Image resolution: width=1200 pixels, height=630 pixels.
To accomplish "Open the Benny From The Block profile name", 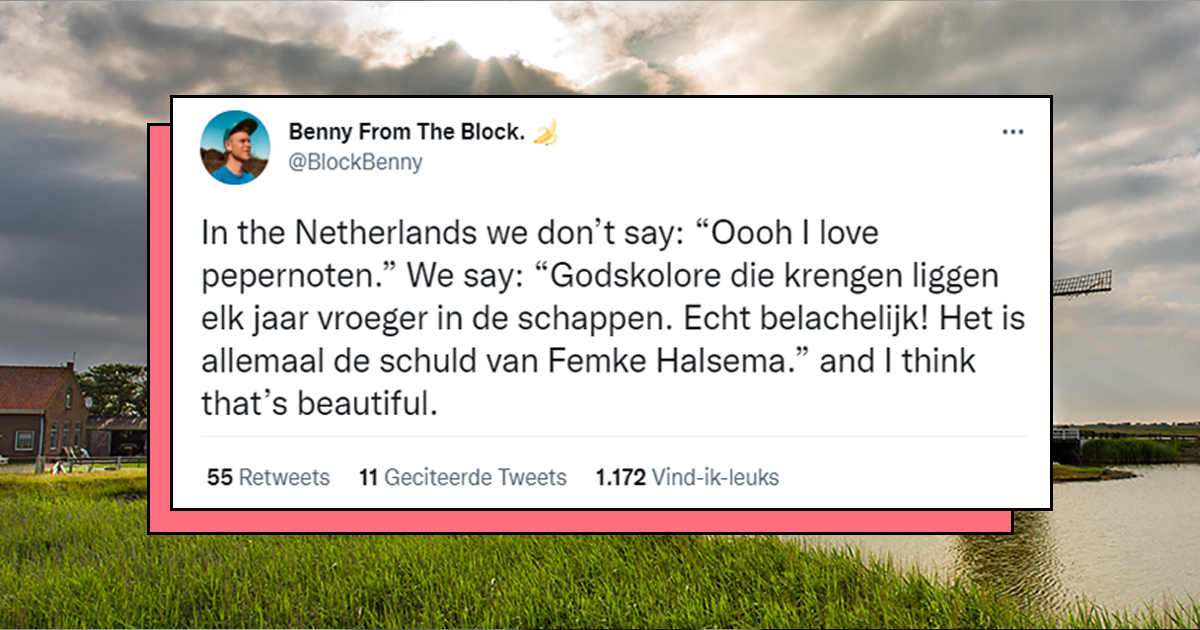I will coord(407,133).
